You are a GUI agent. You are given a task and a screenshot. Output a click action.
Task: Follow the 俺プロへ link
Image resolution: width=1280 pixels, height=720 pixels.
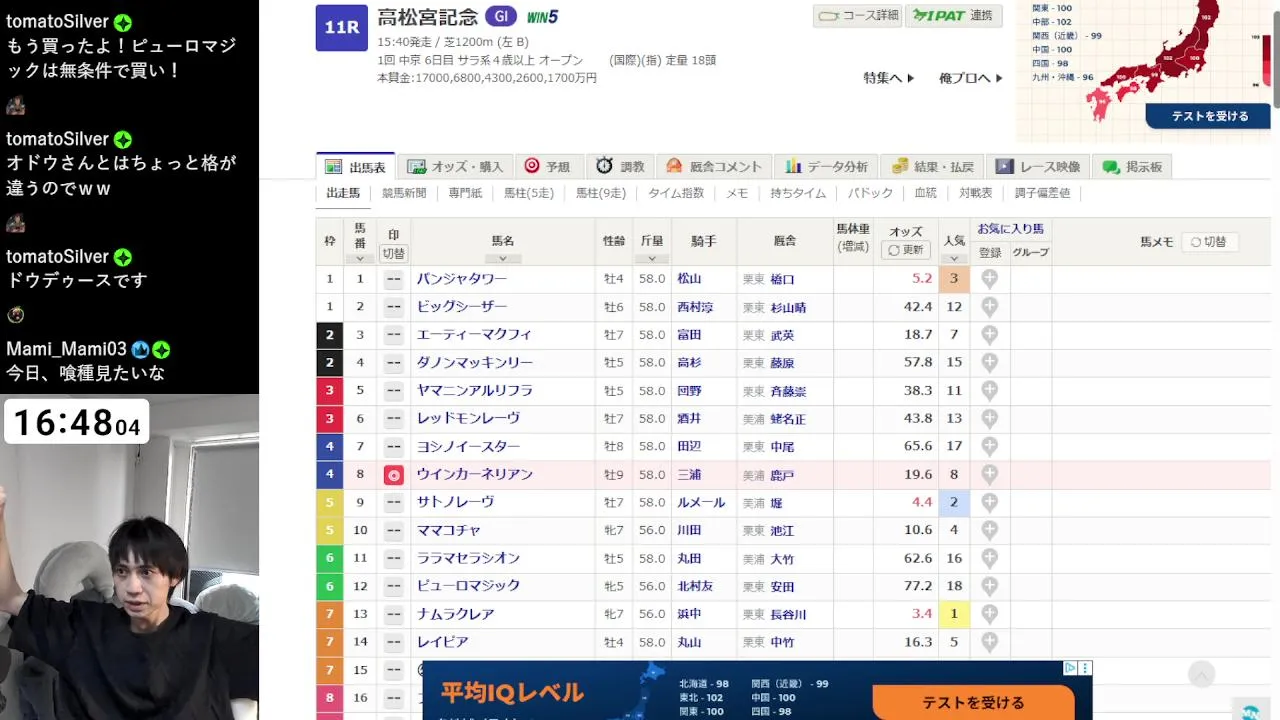click(x=971, y=78)
